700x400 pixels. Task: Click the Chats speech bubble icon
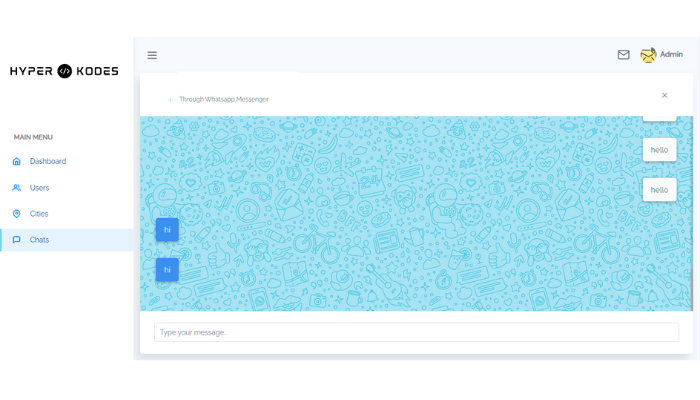(x=16, y=240)
